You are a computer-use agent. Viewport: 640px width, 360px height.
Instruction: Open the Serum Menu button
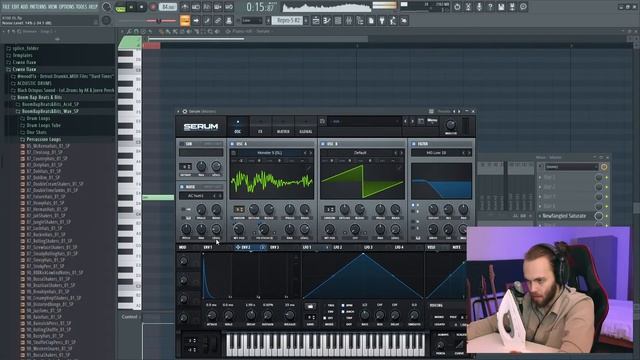click(432, 121)
